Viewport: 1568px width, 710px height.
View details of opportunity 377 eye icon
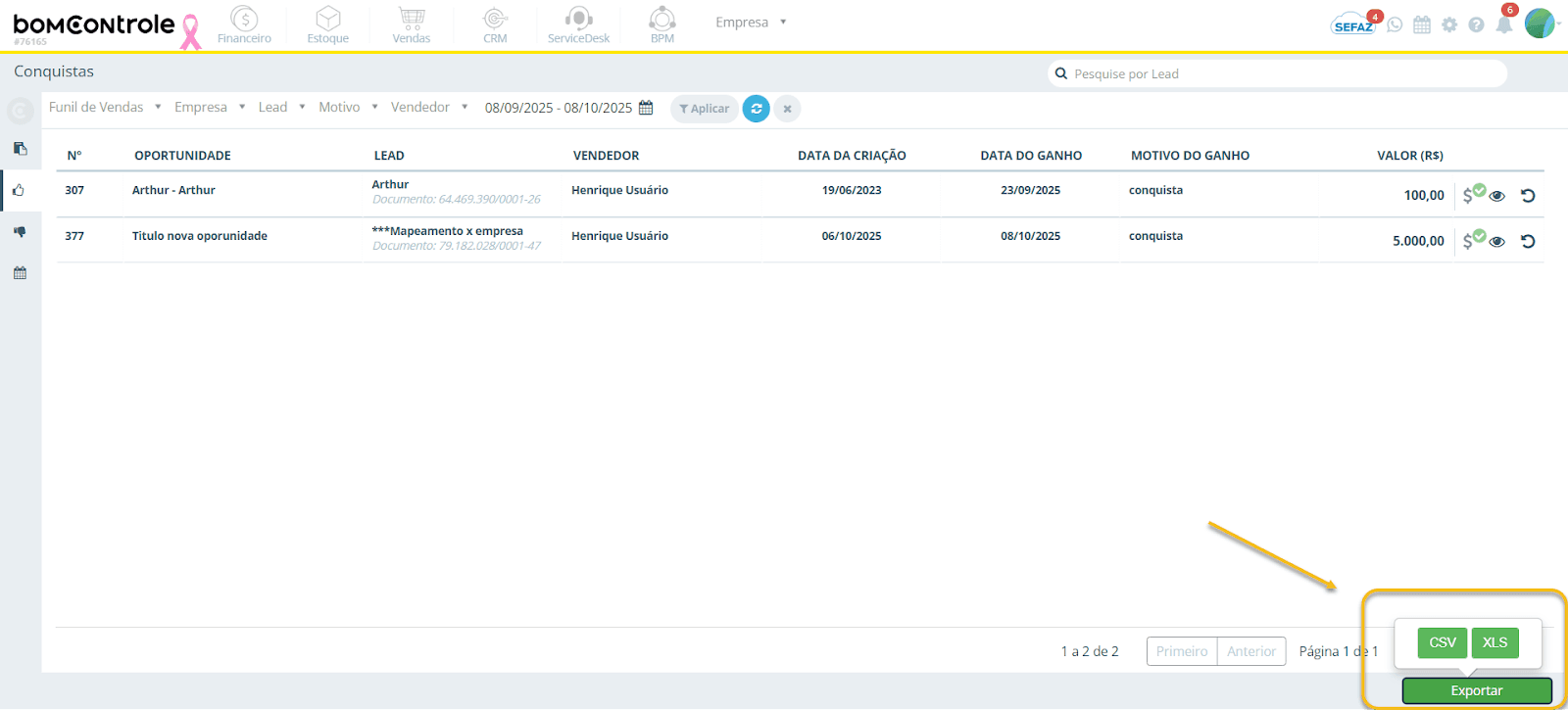click(1497, 242)
